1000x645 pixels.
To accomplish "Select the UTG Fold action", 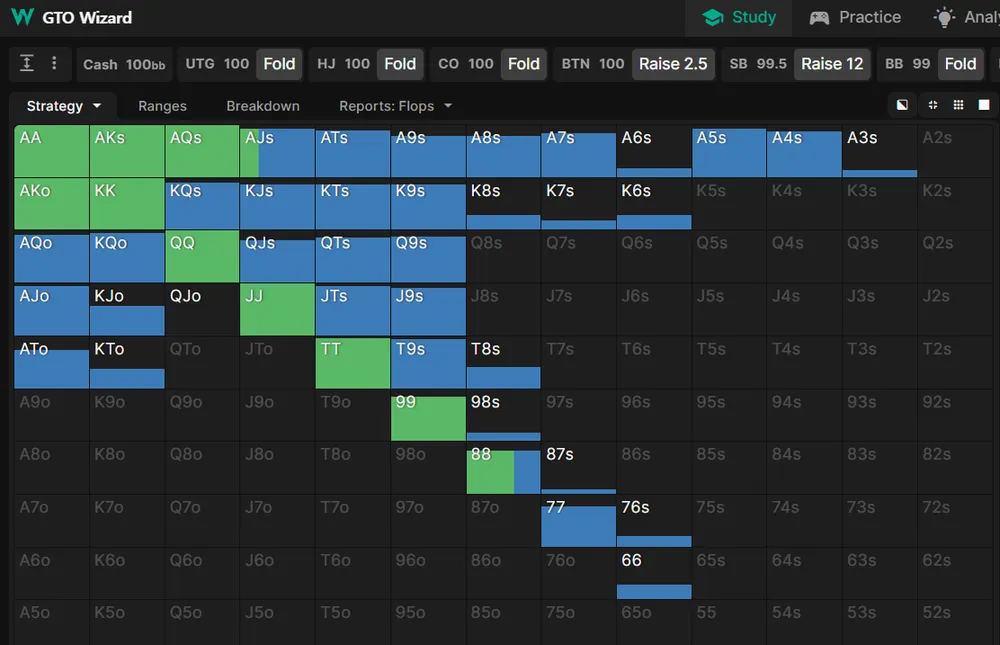I will coord(279,64).
